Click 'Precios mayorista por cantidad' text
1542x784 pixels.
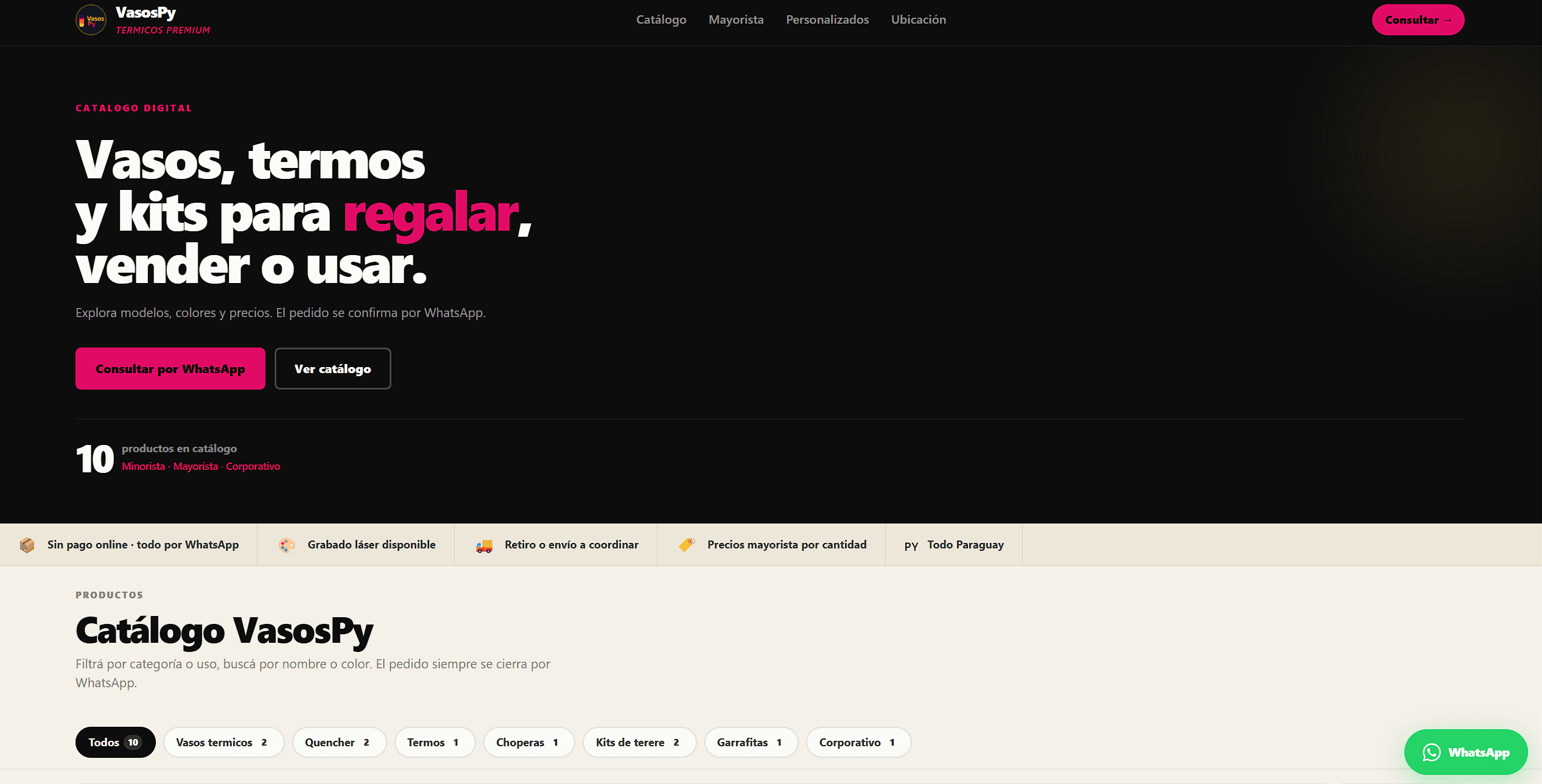click(x=787, y=545)
